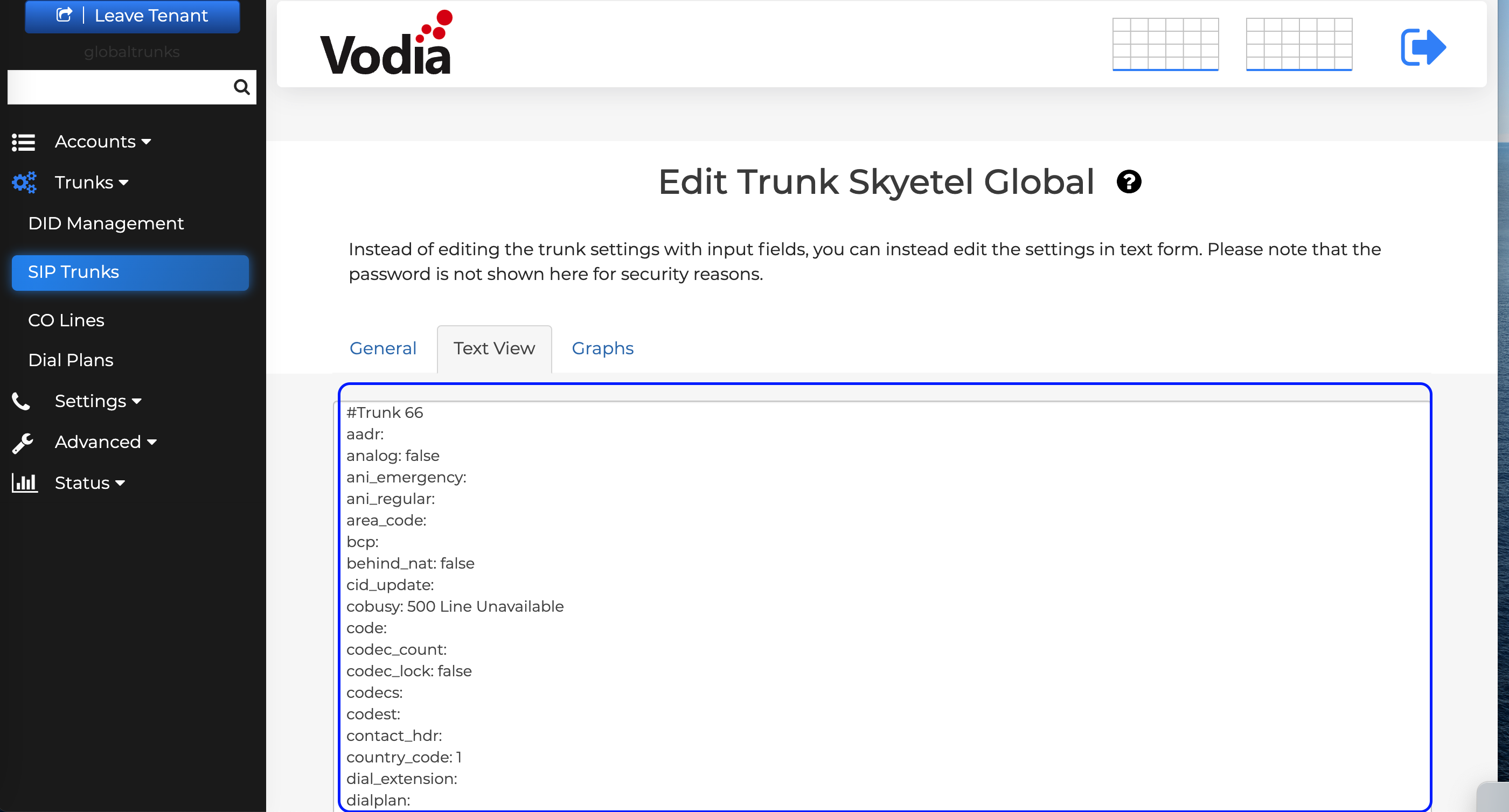1509x812 pixels.
Task: Click the 'codest:' line
Action: [373, 714]
